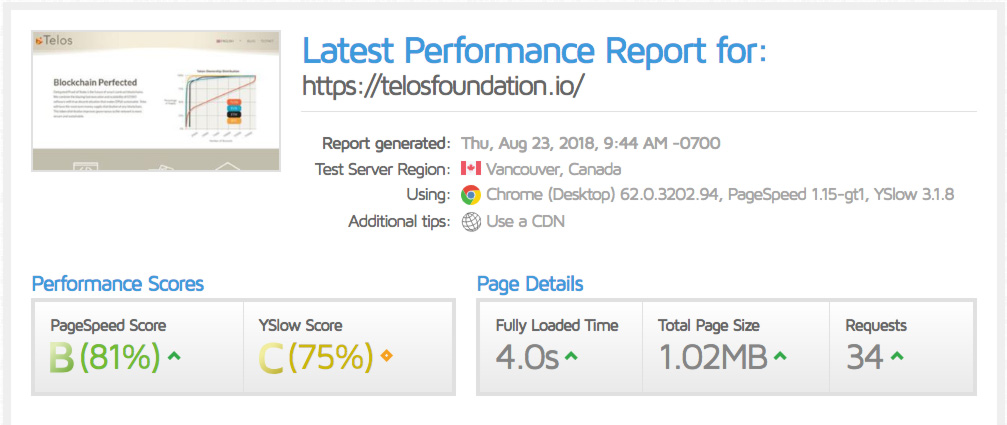Click the Chrome browser icon
1007x425 pixels.
point(471,195)
